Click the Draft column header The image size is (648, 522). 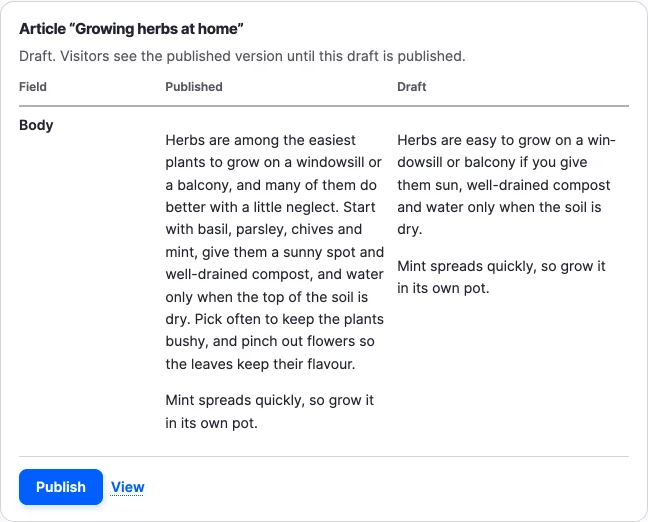[412, 87]
